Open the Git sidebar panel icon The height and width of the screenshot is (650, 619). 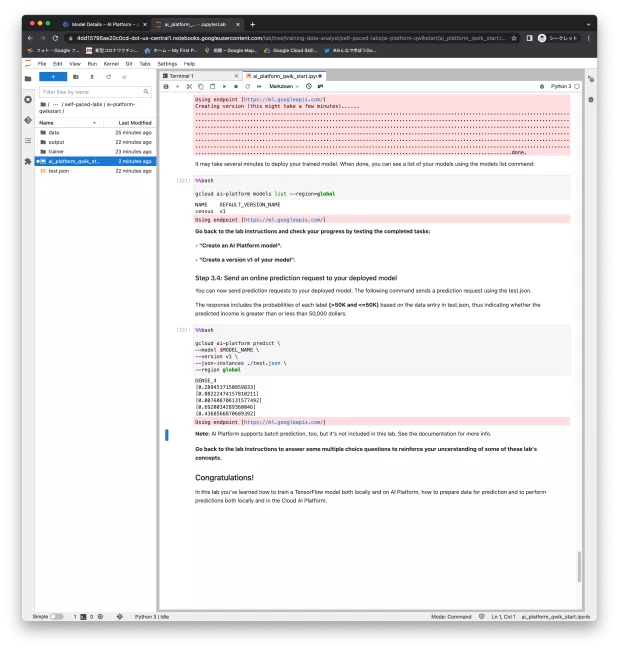pyautogui.click(x=28, y=120)
